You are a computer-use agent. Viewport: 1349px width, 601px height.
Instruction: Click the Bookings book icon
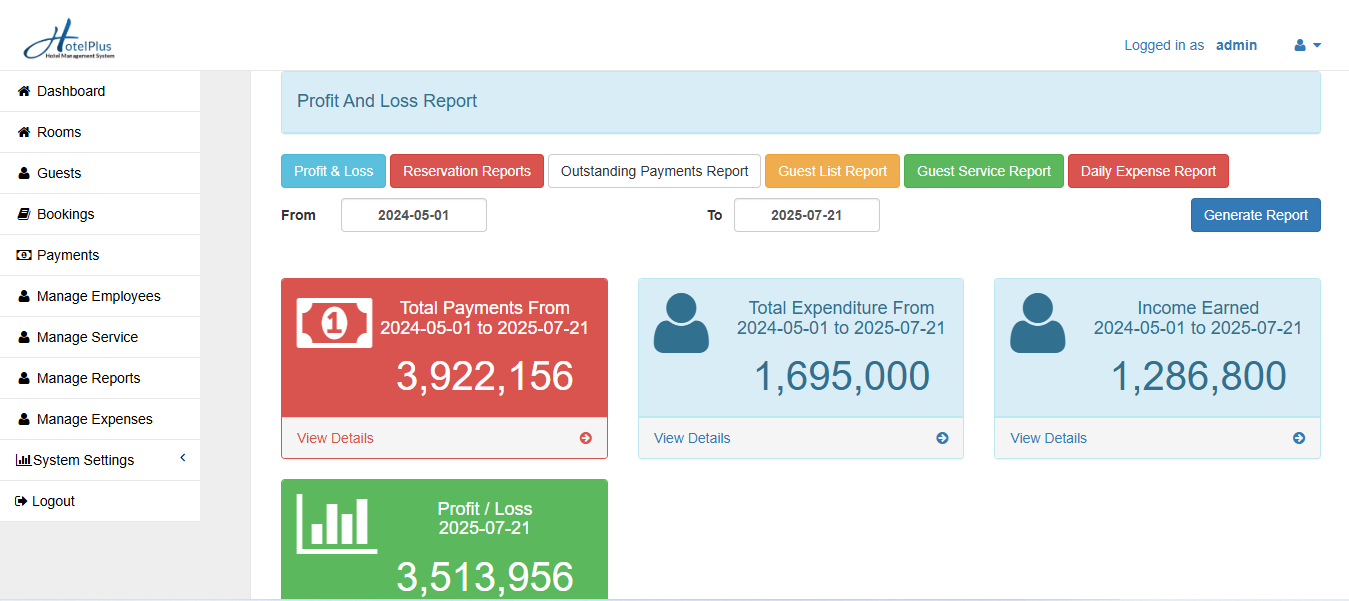coord(25,214)
